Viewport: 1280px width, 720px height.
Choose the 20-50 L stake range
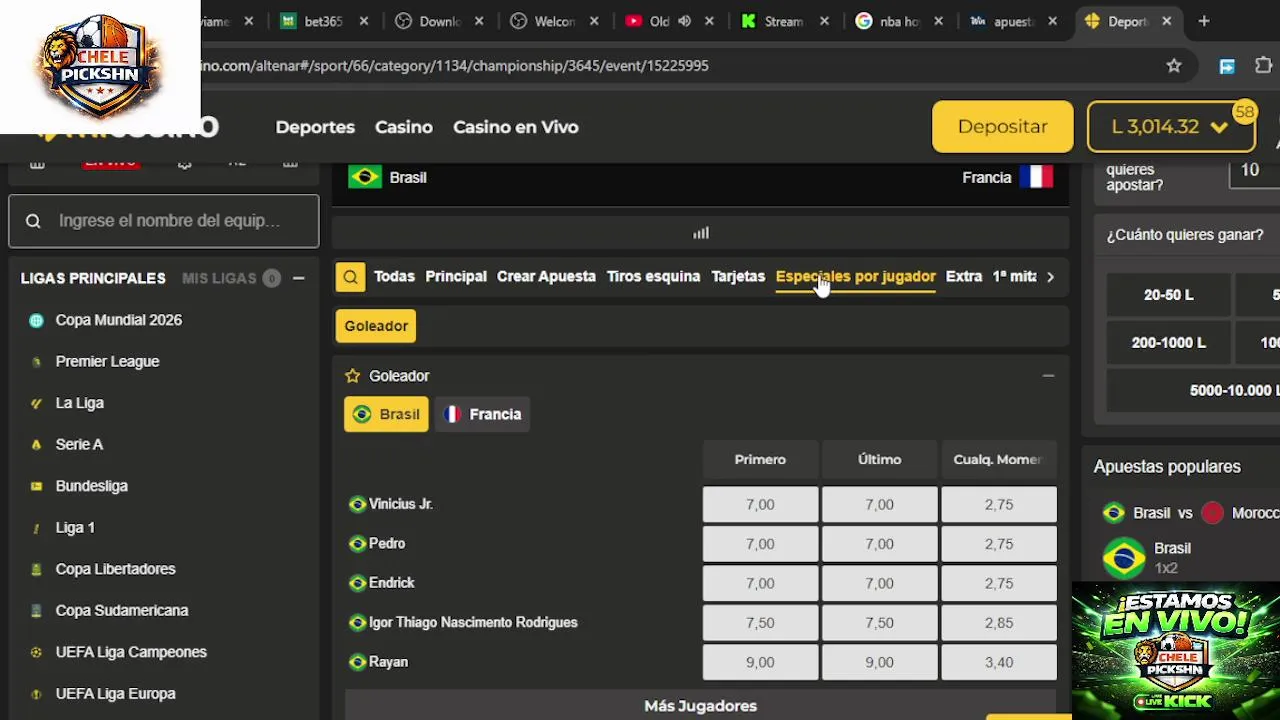(x=1168, y=295)
